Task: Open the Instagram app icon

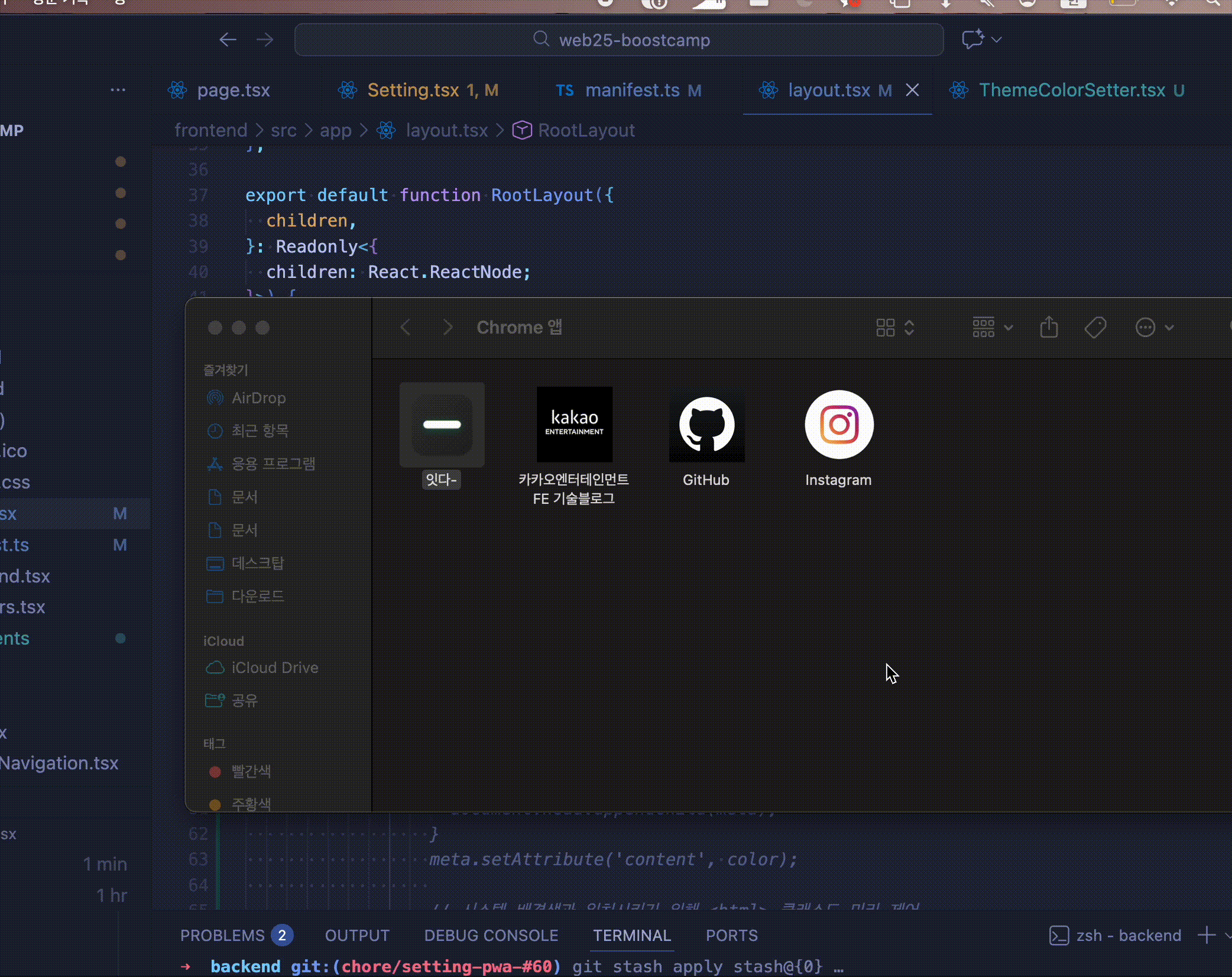Action: 839,425
